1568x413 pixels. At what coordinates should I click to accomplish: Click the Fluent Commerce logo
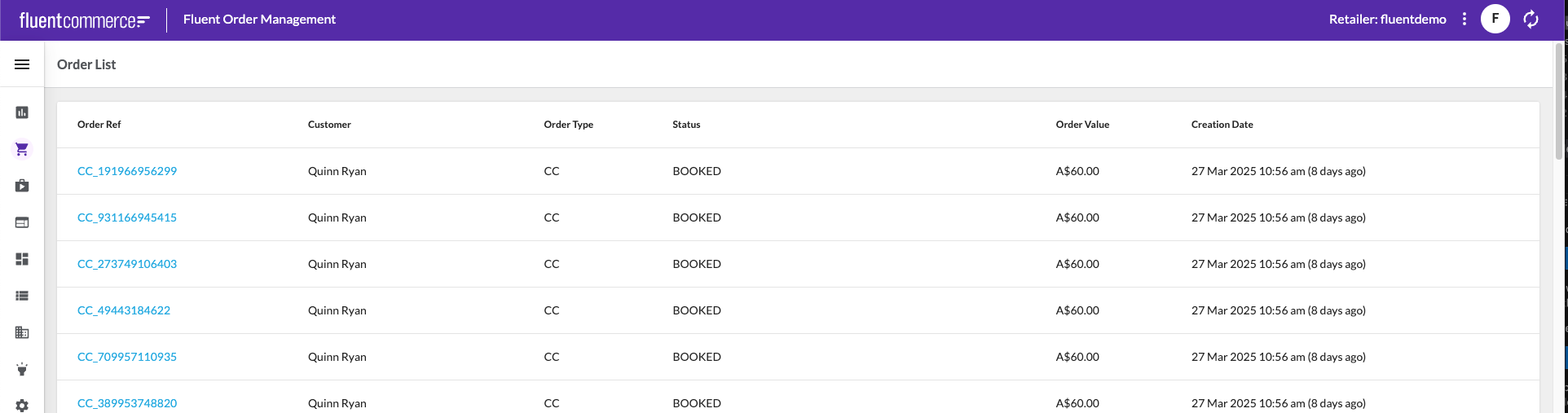(x=85, y=20)
